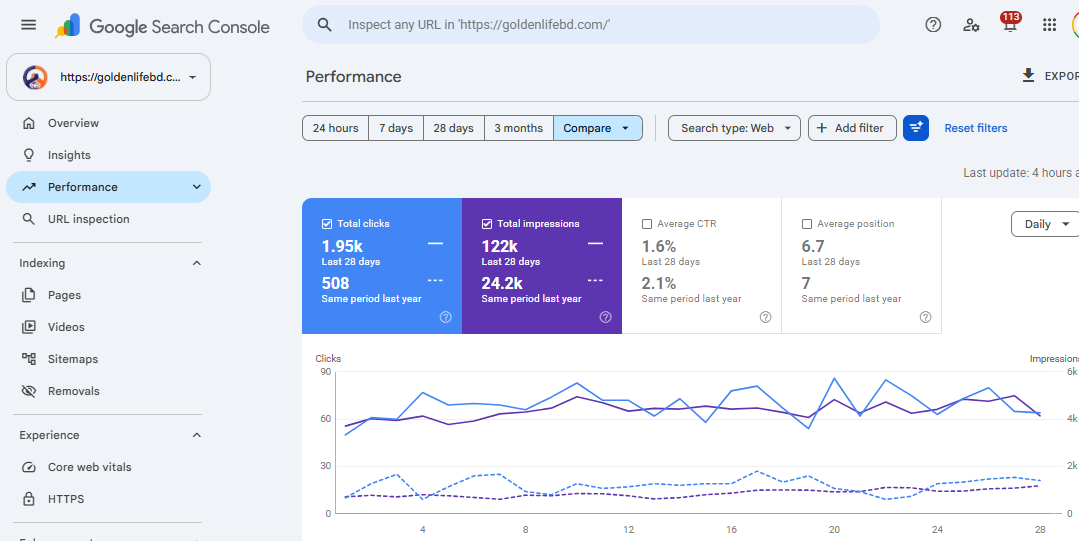Click the goldenlifebd property favicon

tap(35, 77)
